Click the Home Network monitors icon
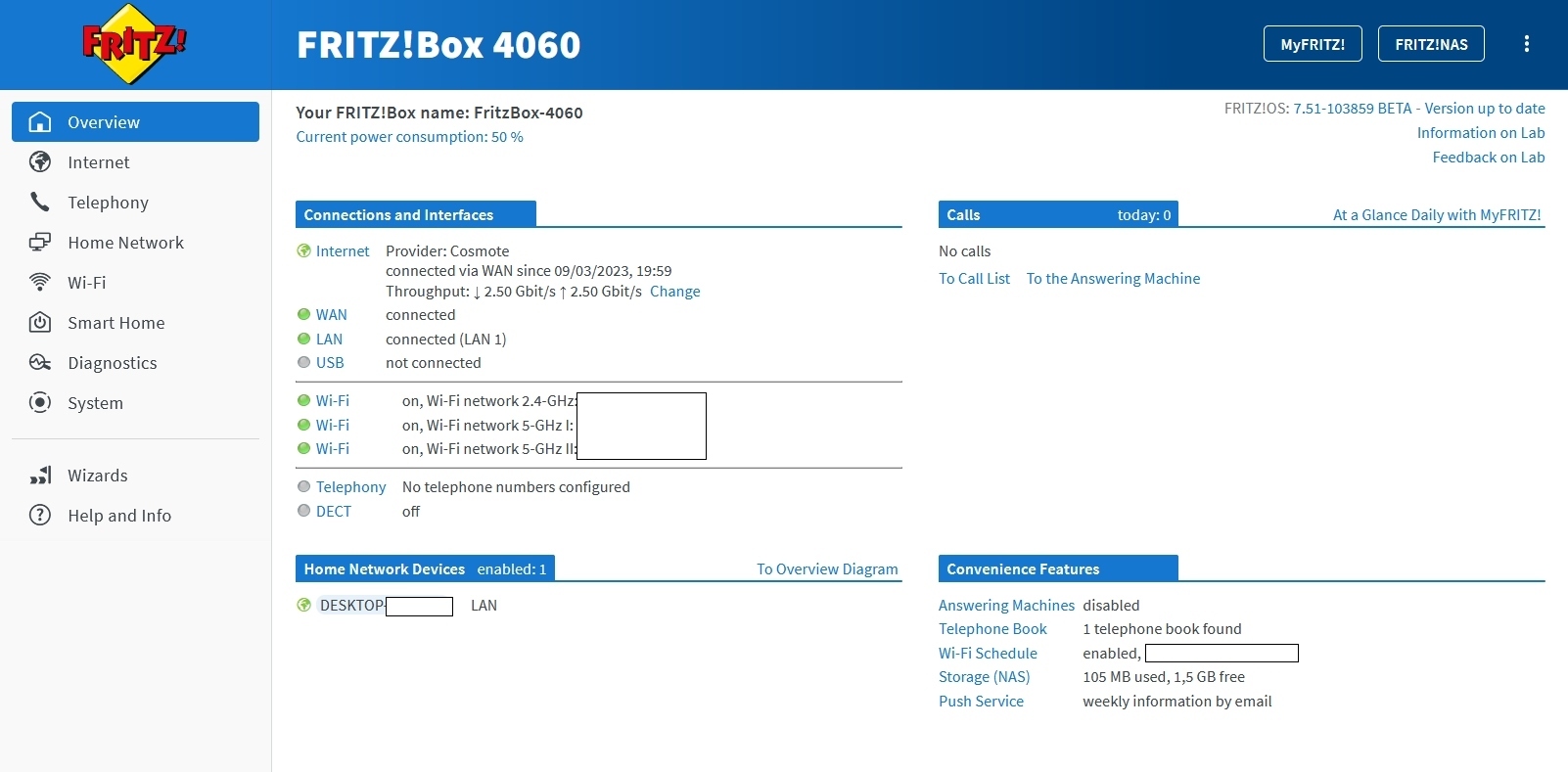 [x=40, y=243]
